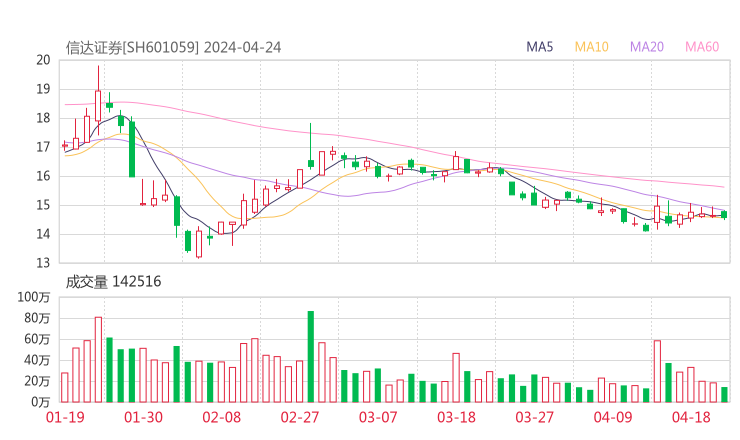Click the 20 price axis label

click(43, 60)
